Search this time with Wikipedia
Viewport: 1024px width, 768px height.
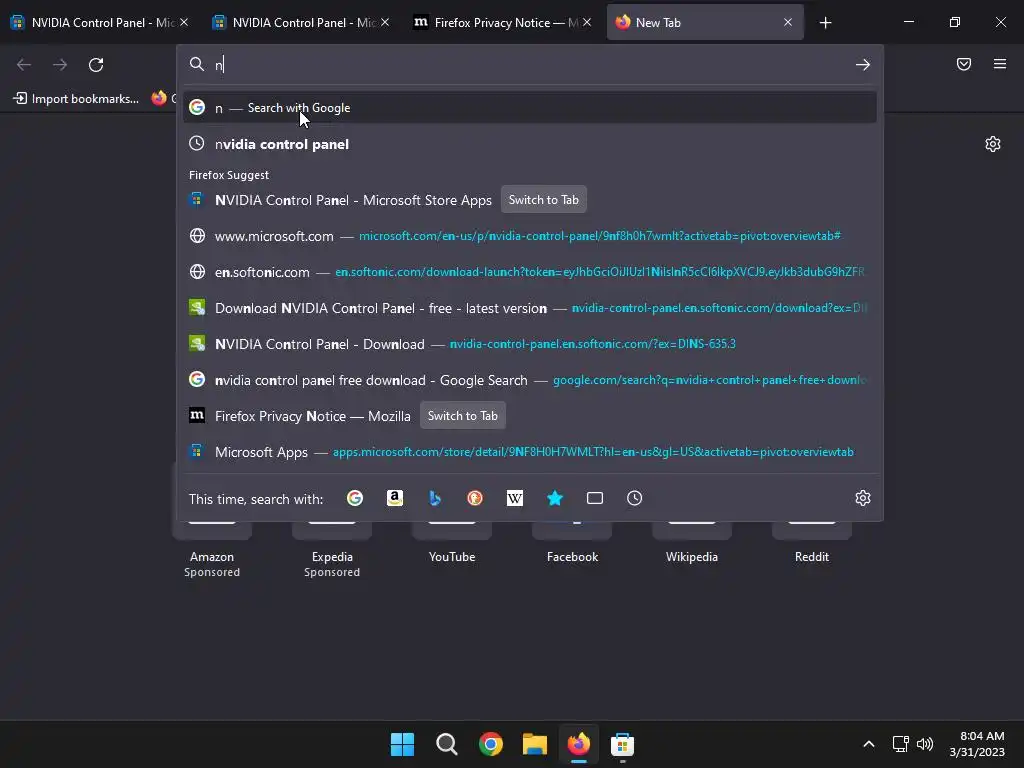515,498
